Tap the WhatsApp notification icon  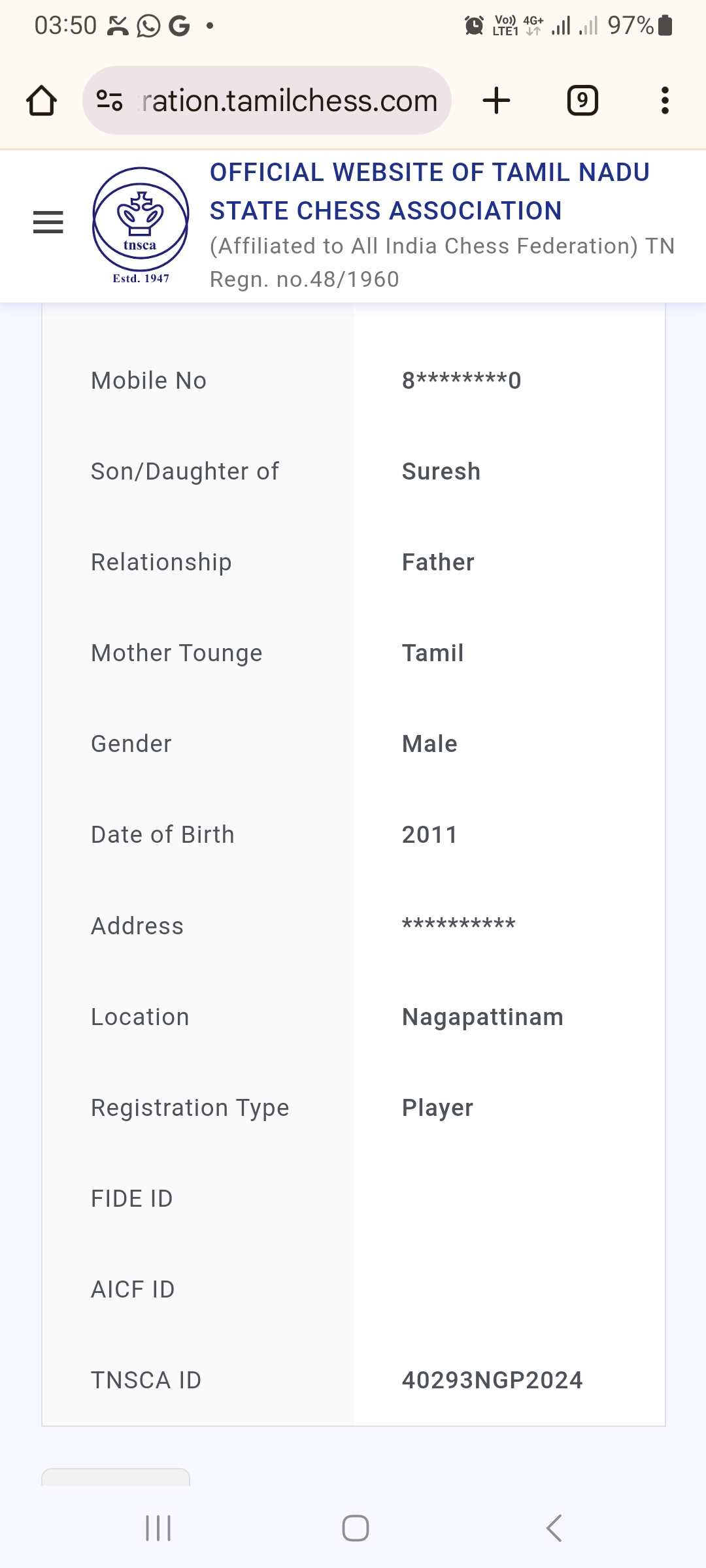click(148, 26)
